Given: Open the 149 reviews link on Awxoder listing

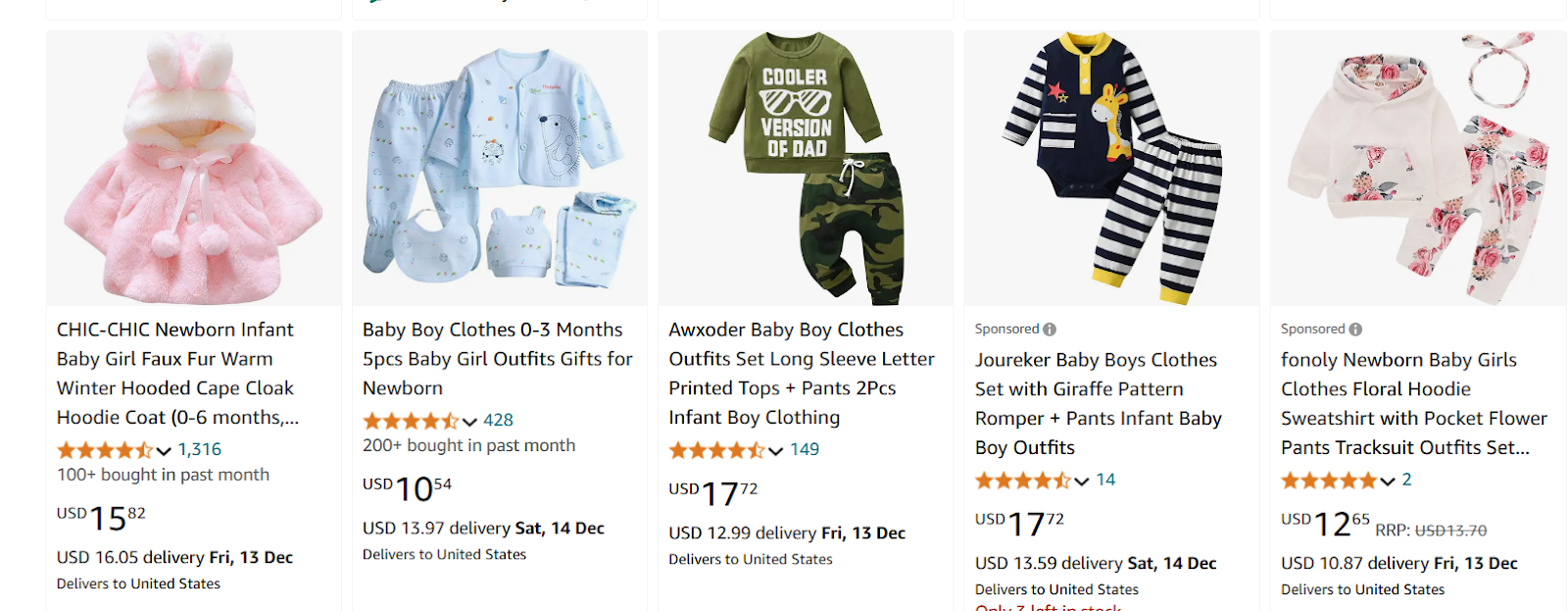Looking at the screenshot, I should click(x=808, y=449).
